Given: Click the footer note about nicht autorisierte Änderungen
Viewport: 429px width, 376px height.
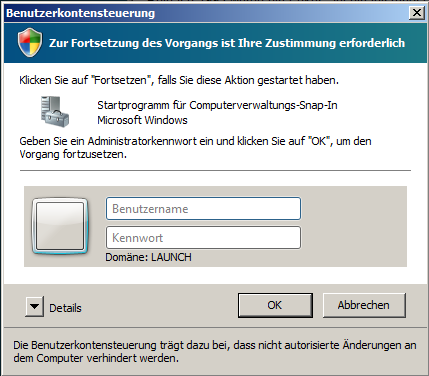Looking at the screenshot, I should click(x=215, y=352).
